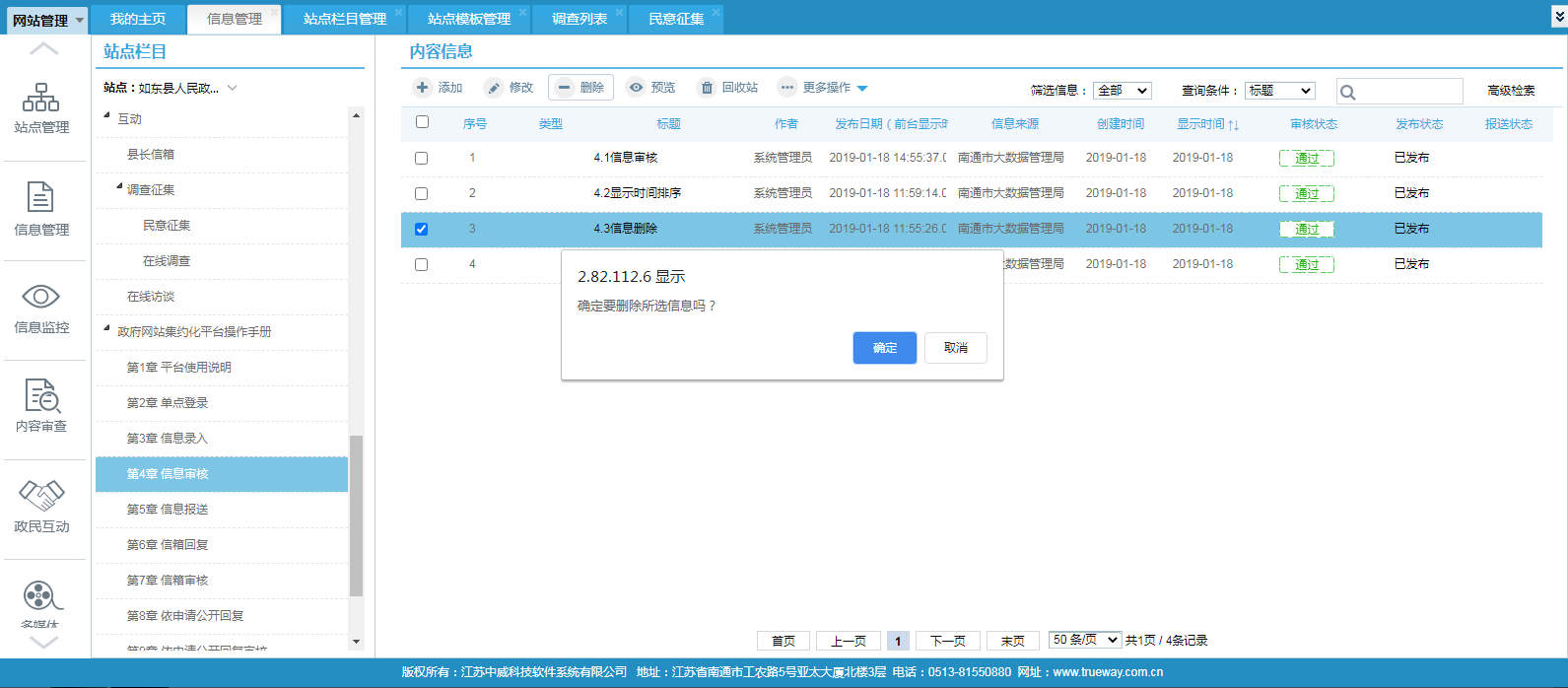Image resolution: width=1568 pixels, height=688 pixels.
Task: Go to 首页 in pagination
Action: [x=784, y=641]
